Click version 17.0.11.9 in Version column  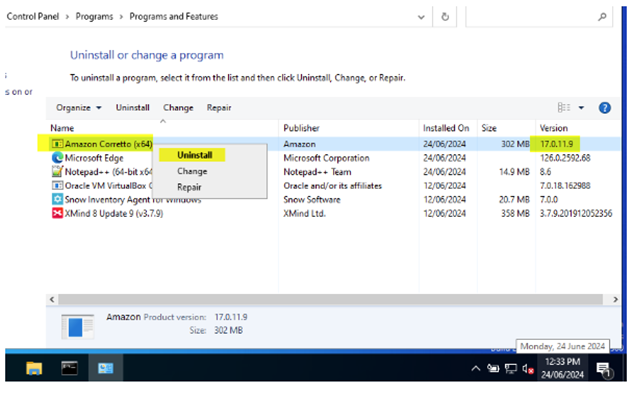click(556, 144)
